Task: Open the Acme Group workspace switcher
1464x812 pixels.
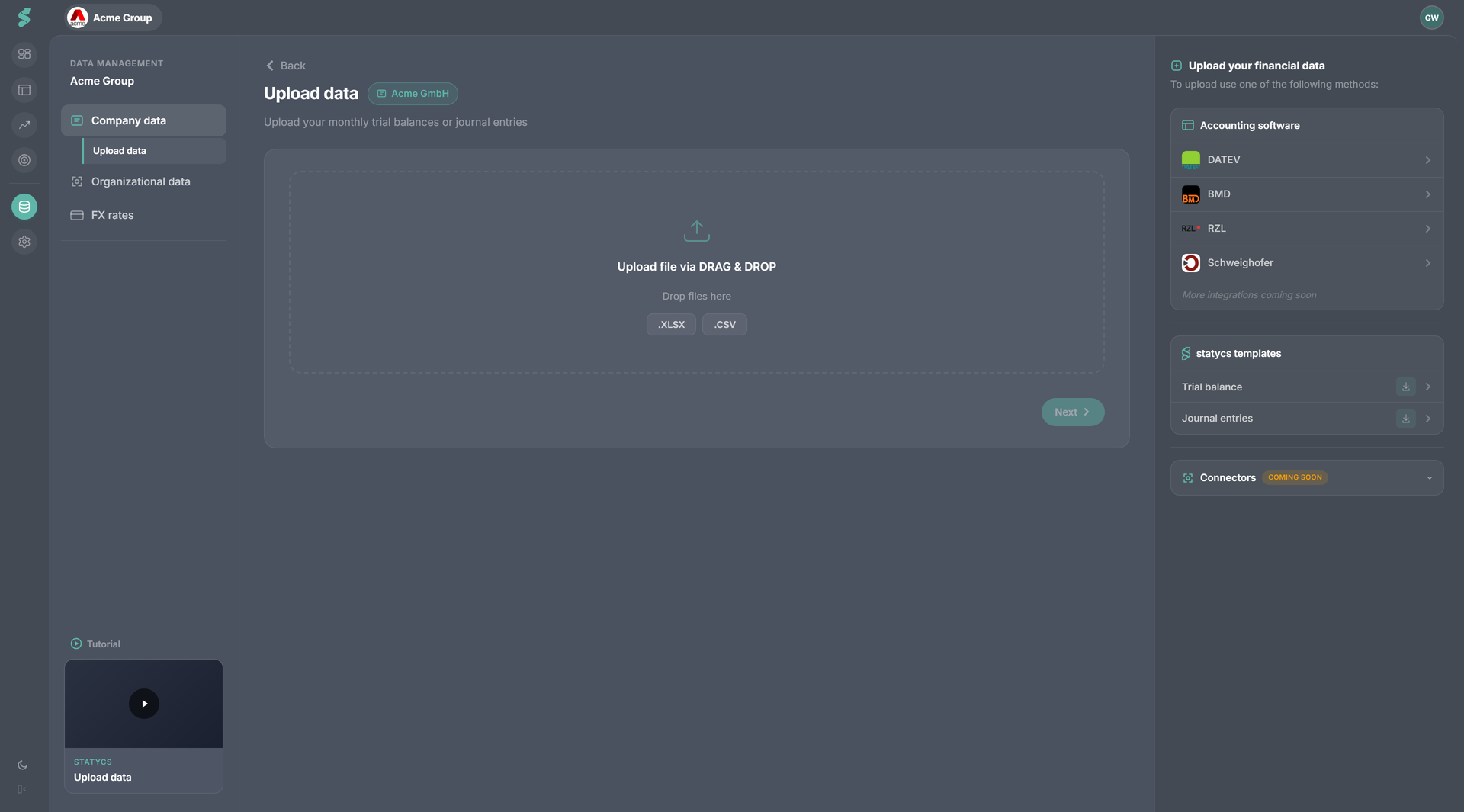Action: tap(113, 18)
